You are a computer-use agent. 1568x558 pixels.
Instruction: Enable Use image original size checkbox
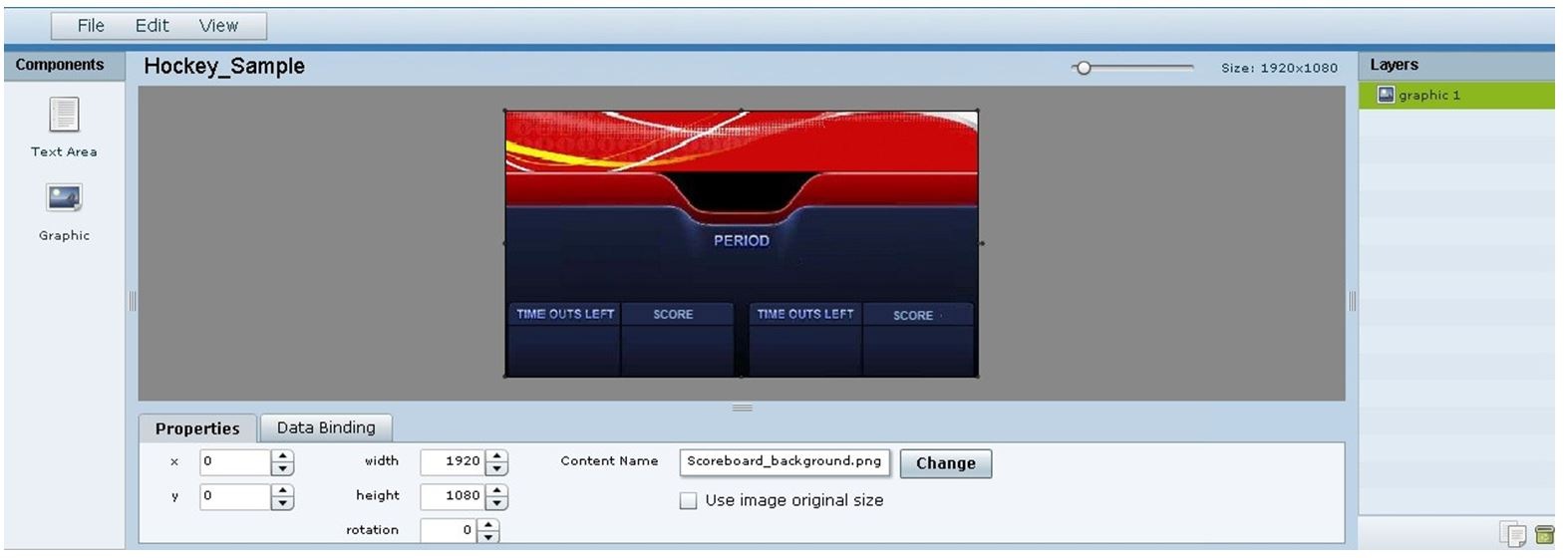pyautogui.click(x=688, y=500)
